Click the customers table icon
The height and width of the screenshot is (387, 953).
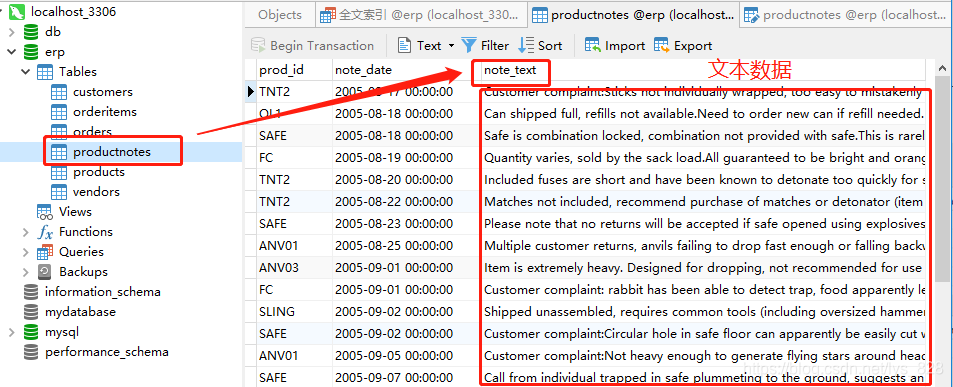tap(59, 92)
